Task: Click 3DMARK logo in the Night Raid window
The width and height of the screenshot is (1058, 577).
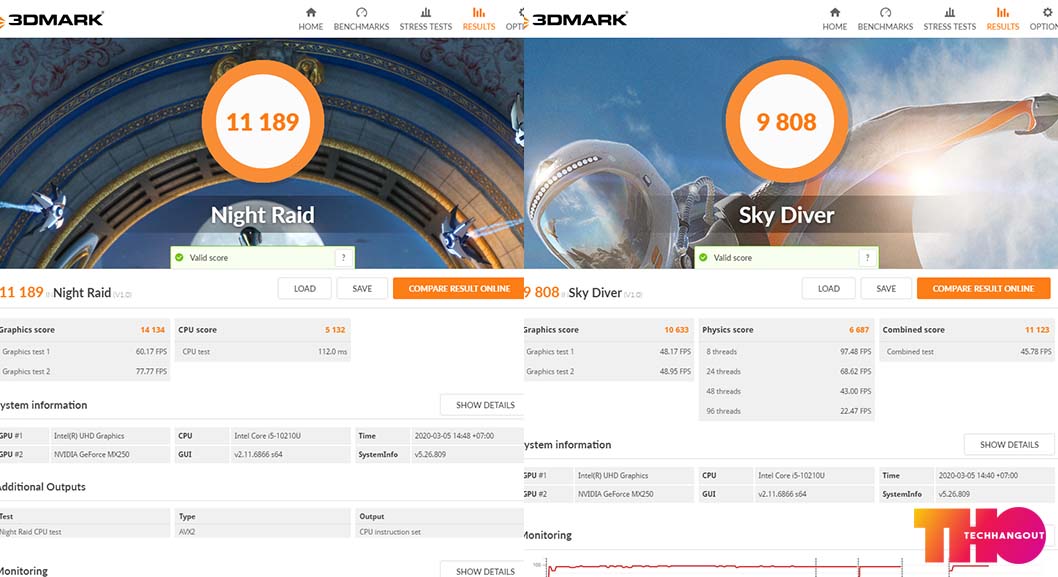Action: (52, 19)
